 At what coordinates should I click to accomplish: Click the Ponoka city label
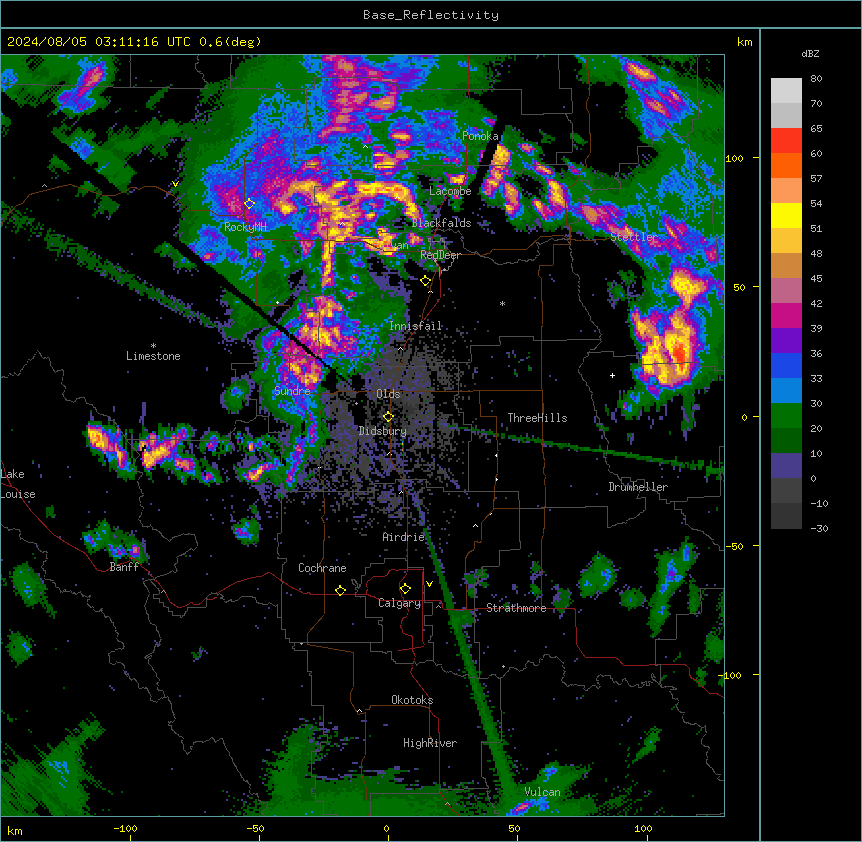coord(480,136)
